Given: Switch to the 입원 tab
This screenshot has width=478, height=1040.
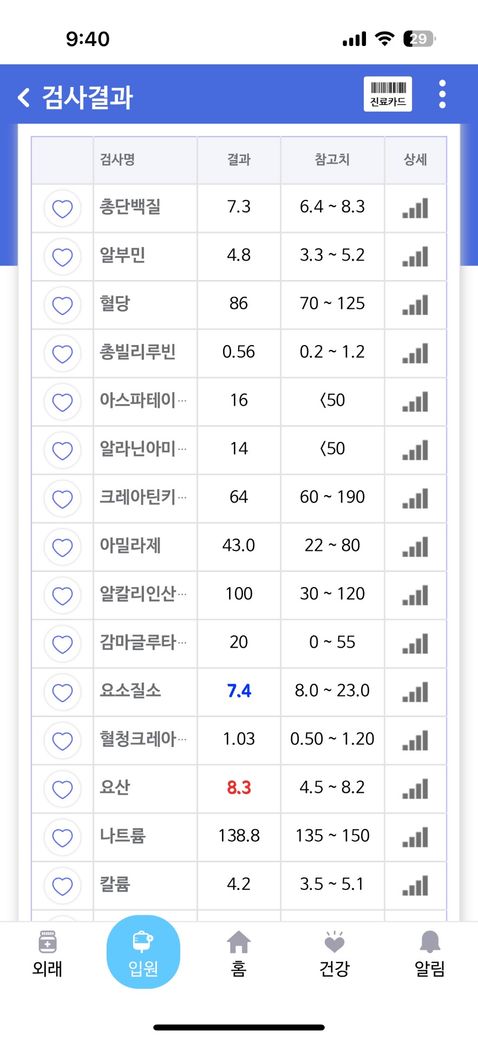Looking at the screenshot, I should click(x=143, y=952).
